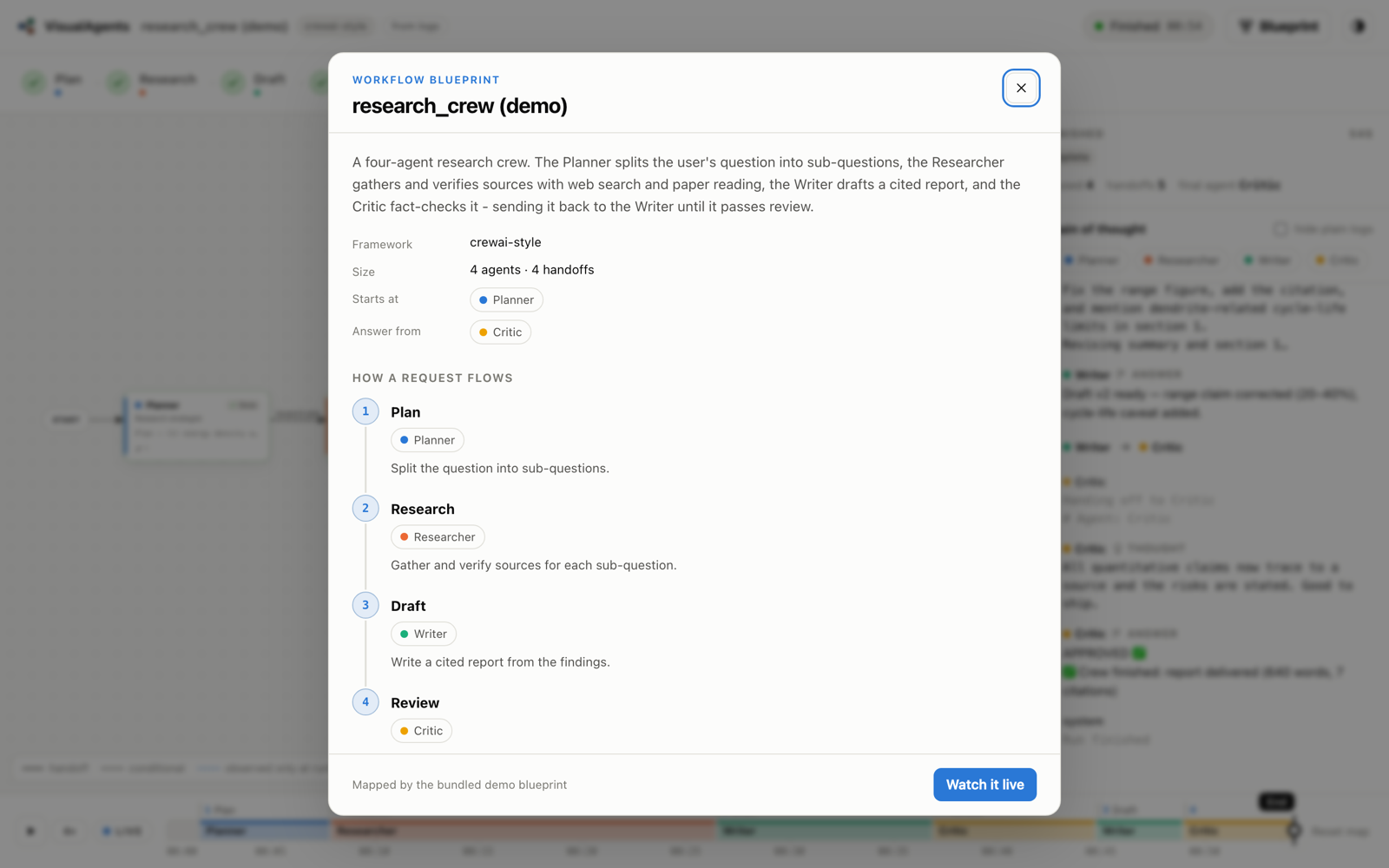Click the 'Research' step heading in dialog
The height and width of the screenshot is (868, 1389).
[423, 510]
